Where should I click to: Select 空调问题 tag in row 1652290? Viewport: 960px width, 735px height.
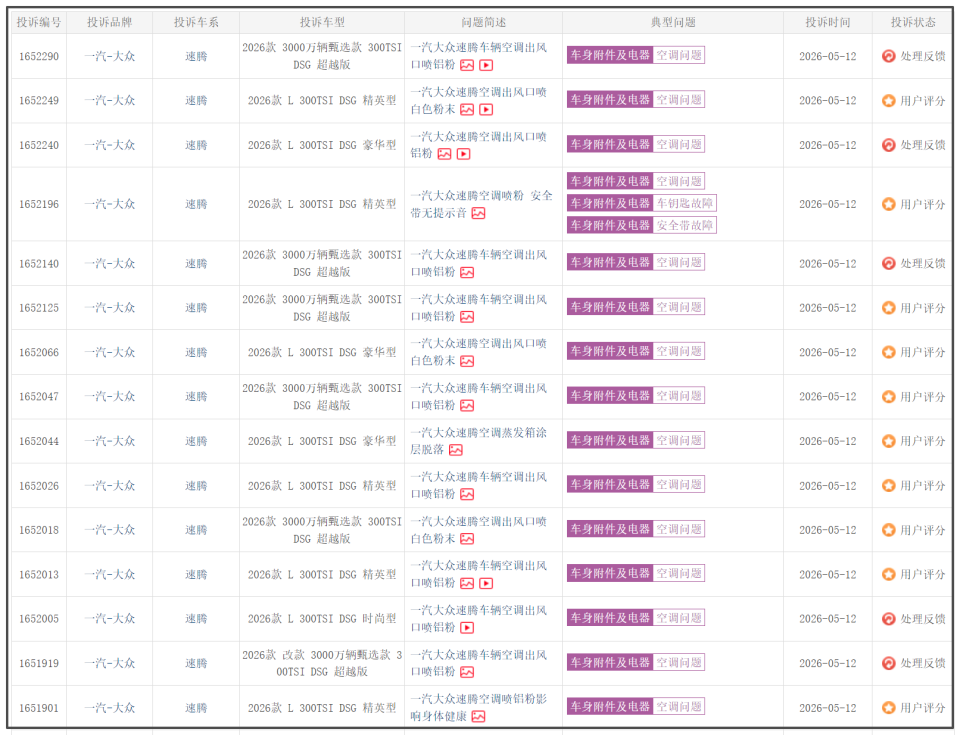(x=679, y=55)
